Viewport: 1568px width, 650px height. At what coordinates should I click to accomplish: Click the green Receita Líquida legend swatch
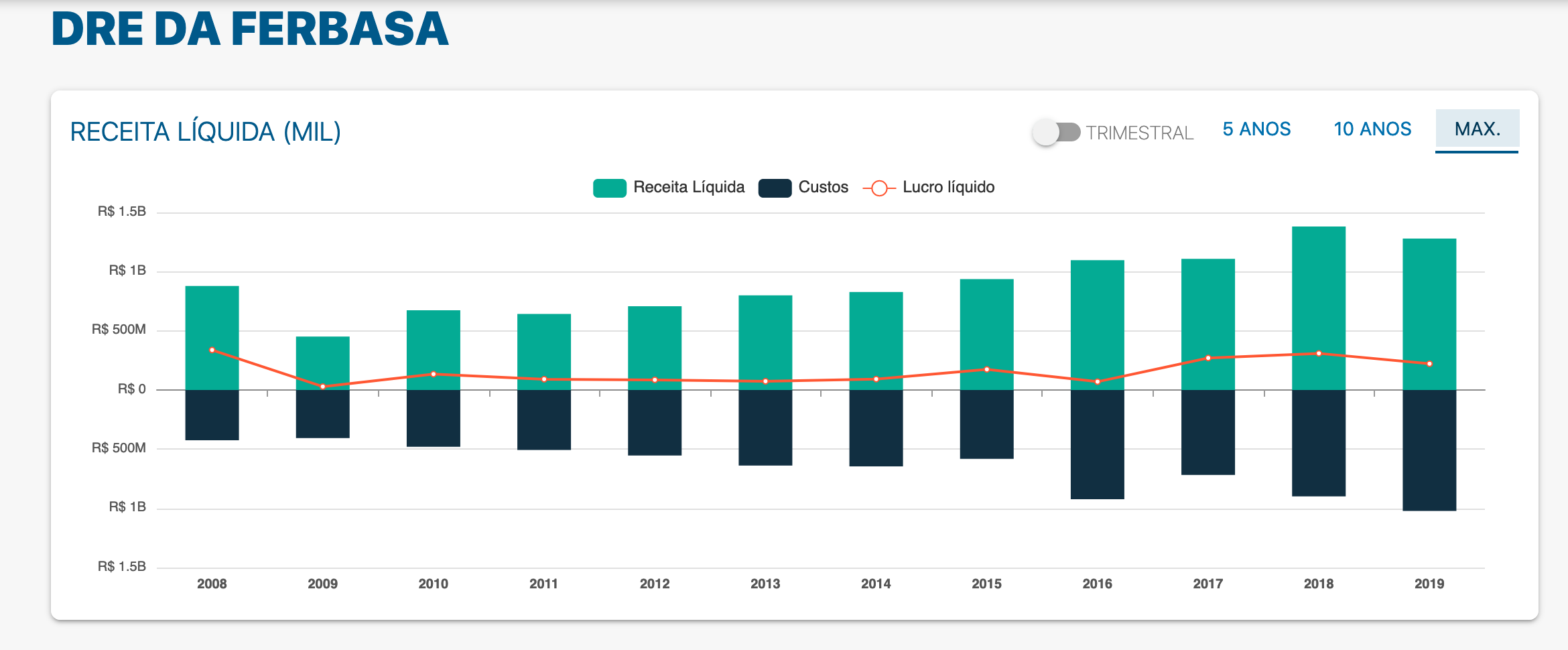point(610,188)
